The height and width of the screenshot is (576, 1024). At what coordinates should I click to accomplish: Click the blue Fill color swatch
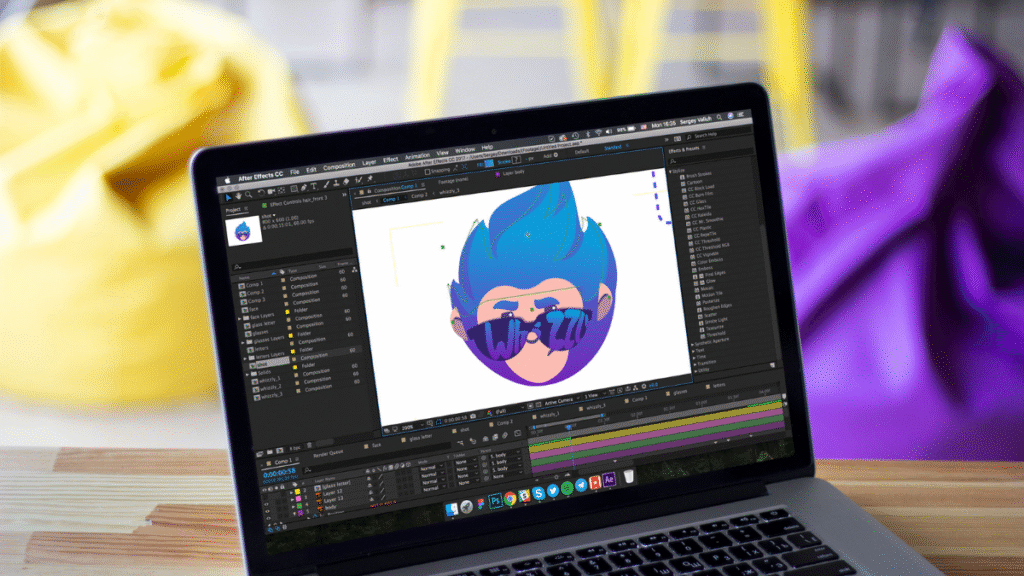488,162
